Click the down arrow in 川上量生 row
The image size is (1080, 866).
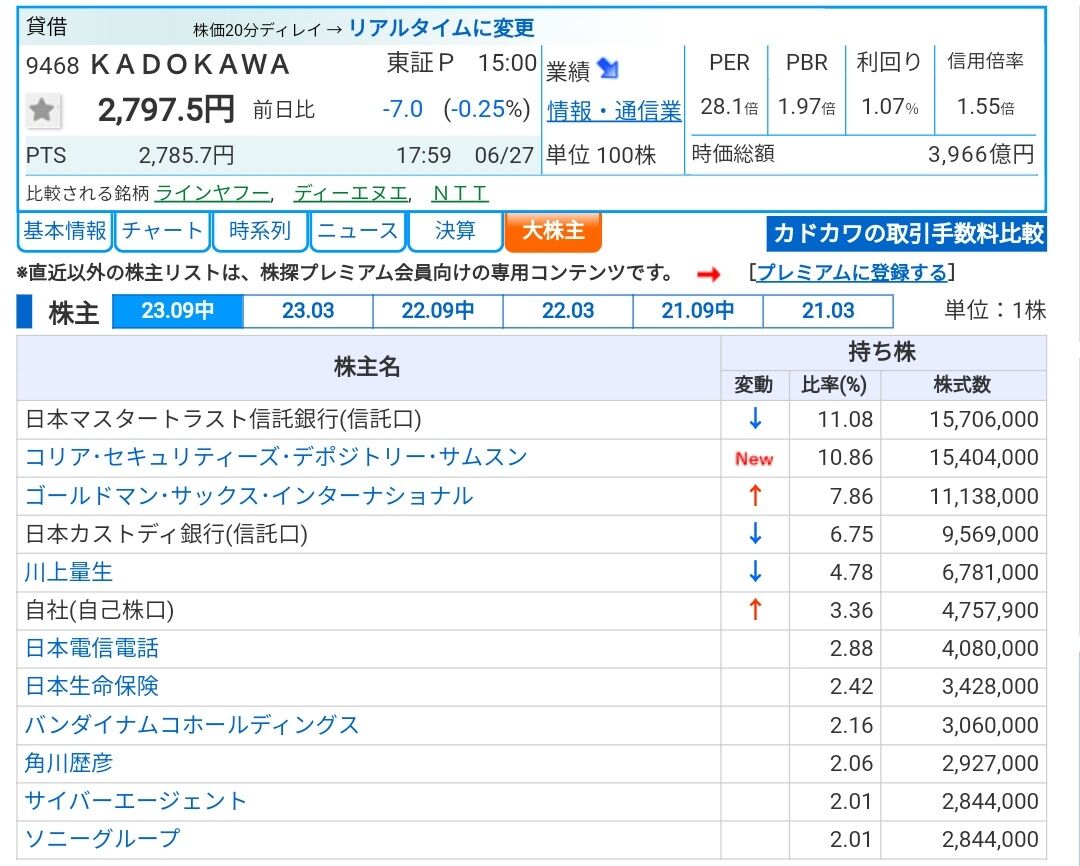(x=755, y=572)
